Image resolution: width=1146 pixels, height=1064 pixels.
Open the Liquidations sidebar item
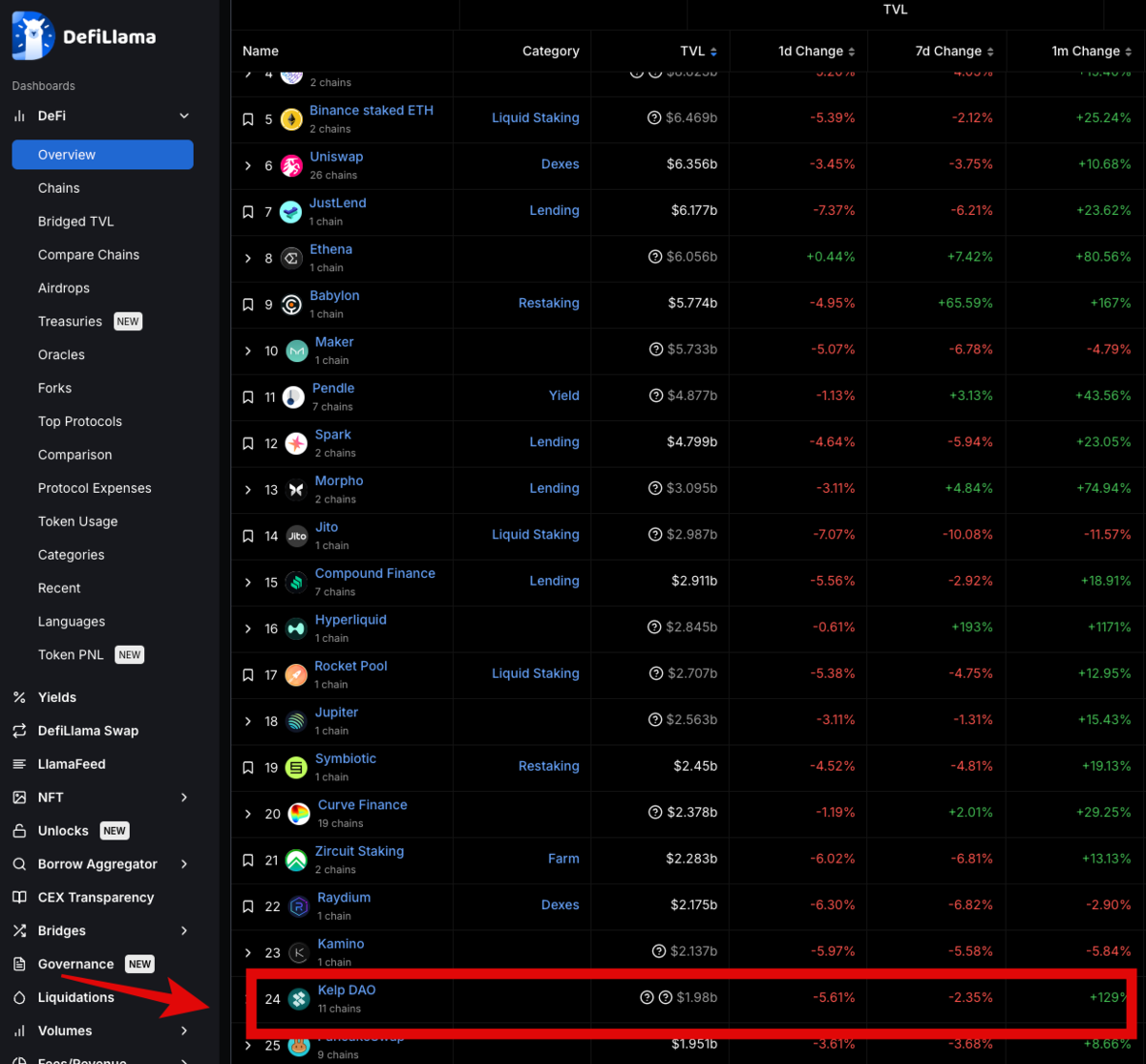point(75,998)
